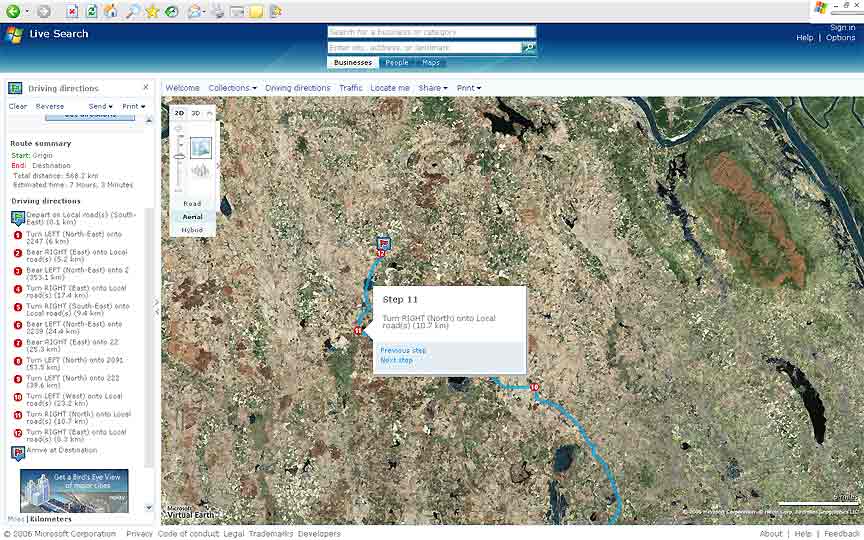This screenshot has width=864, height=540.
Task: Click destination flag icon beside Arrive at Destination
Action: pyautogui.click(x=18, y=453)
